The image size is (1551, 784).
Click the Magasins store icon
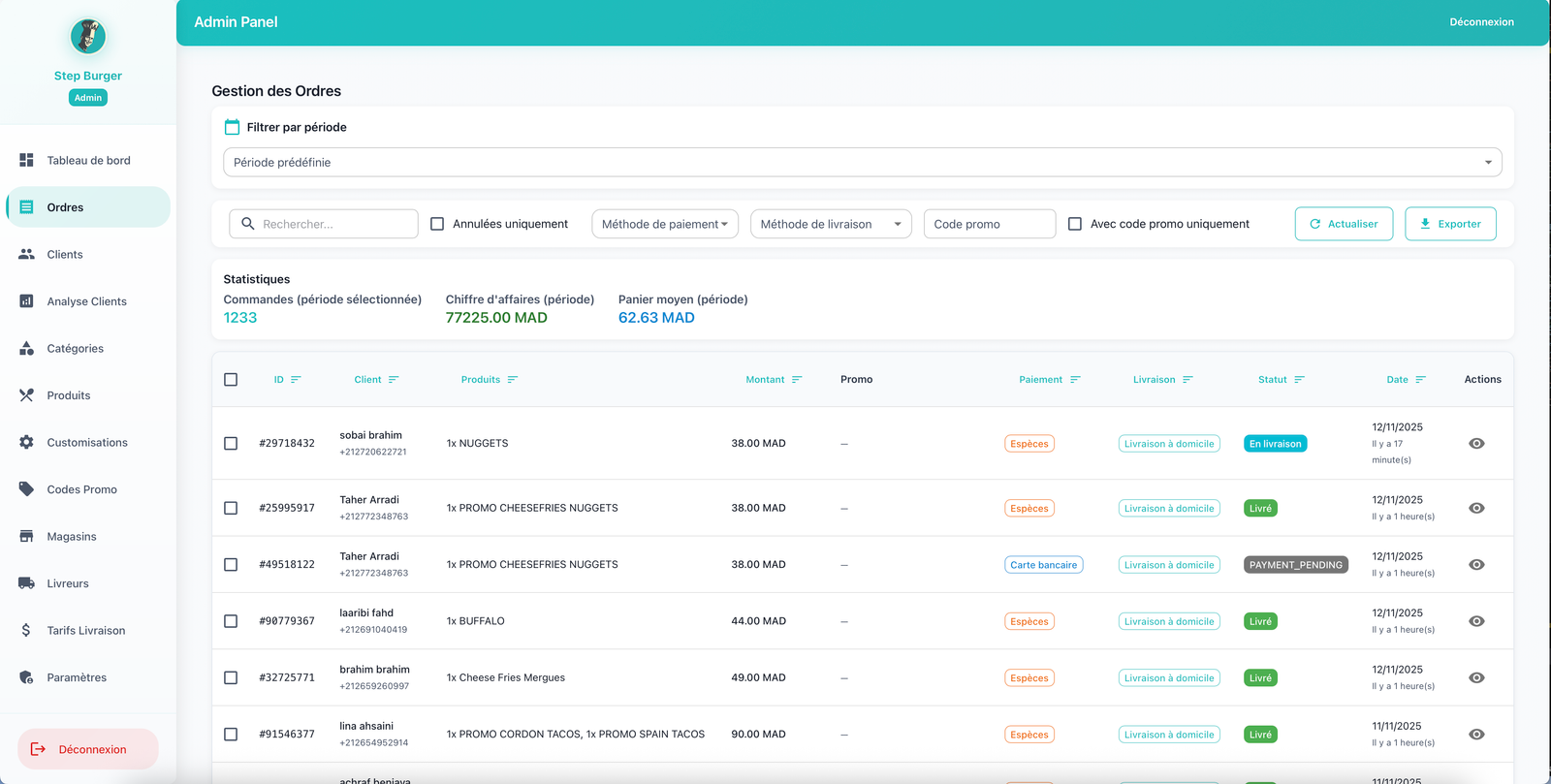(26, 536)
